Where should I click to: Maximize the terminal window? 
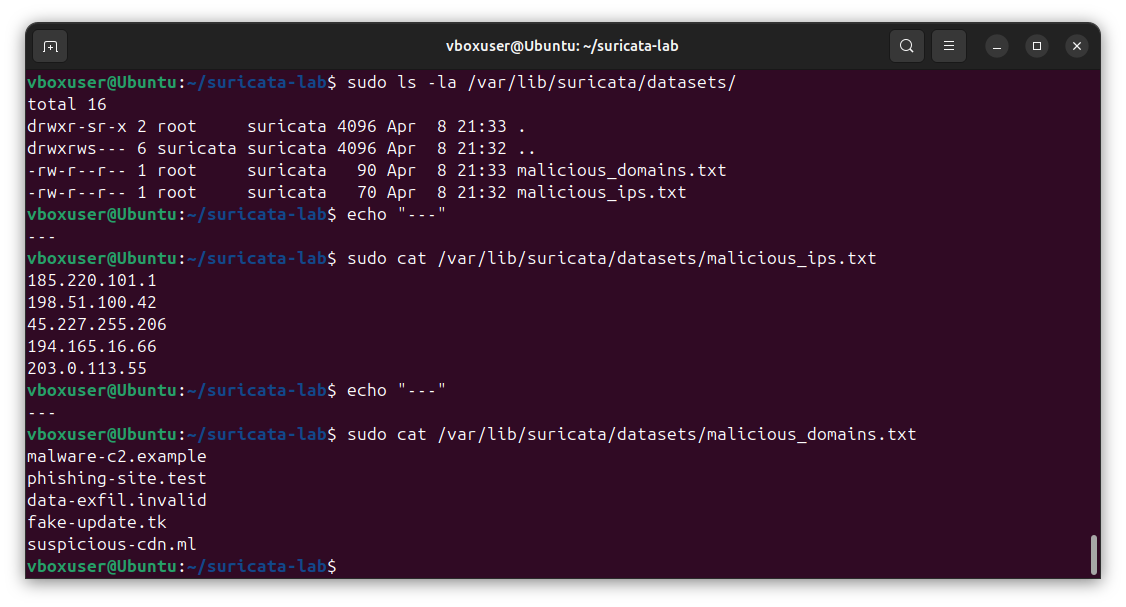[x=1036, y=46]
